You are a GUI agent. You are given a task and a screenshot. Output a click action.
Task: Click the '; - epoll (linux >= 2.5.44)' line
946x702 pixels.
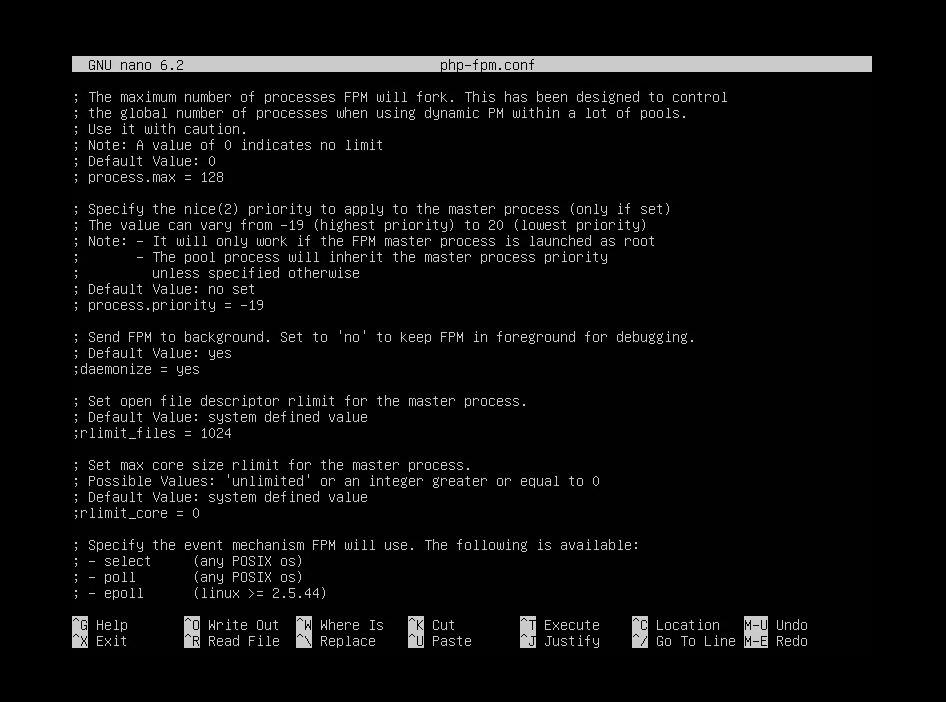point(200,593)
